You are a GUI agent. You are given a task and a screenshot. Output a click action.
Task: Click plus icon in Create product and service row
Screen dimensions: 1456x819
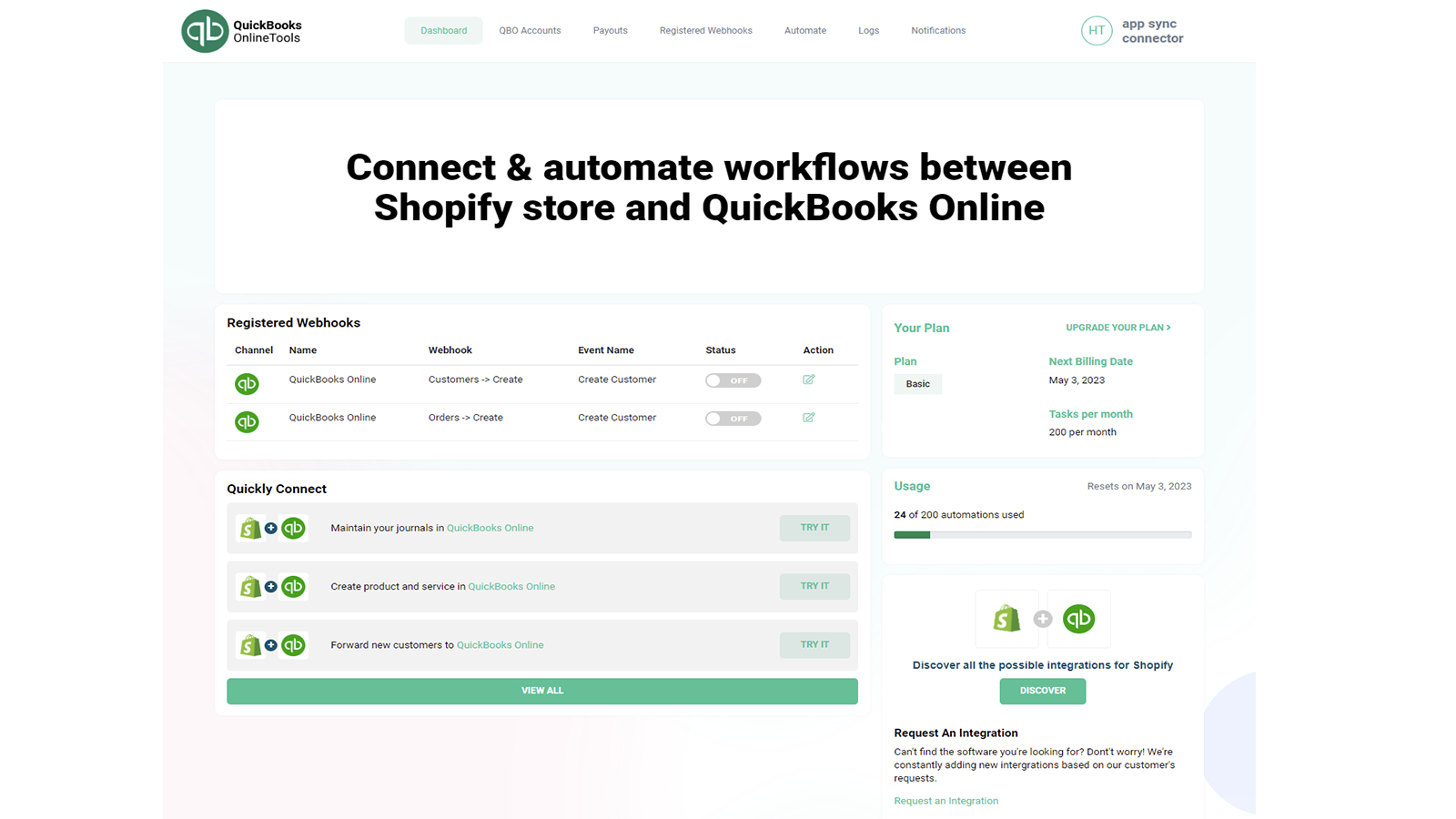click(271, 586)
